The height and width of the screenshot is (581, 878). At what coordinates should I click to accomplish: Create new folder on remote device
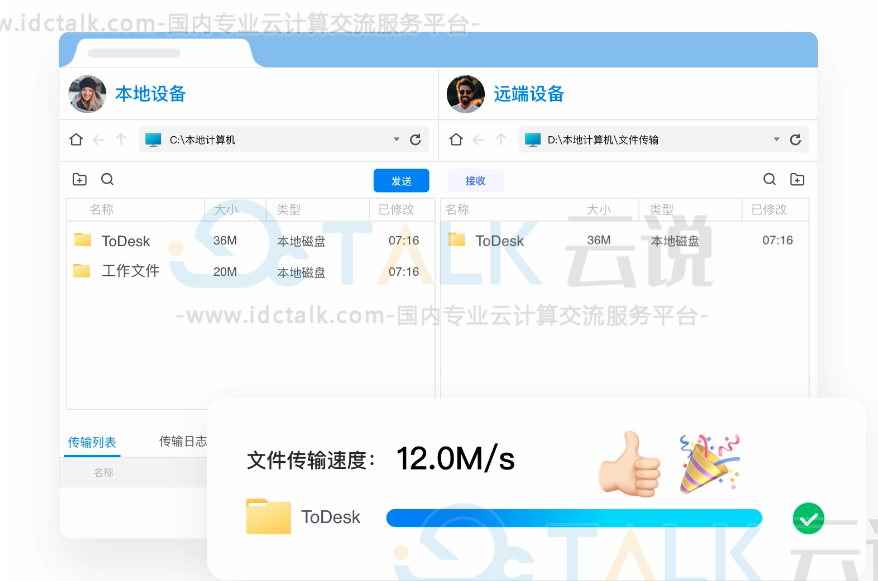(x=797, y=179)
